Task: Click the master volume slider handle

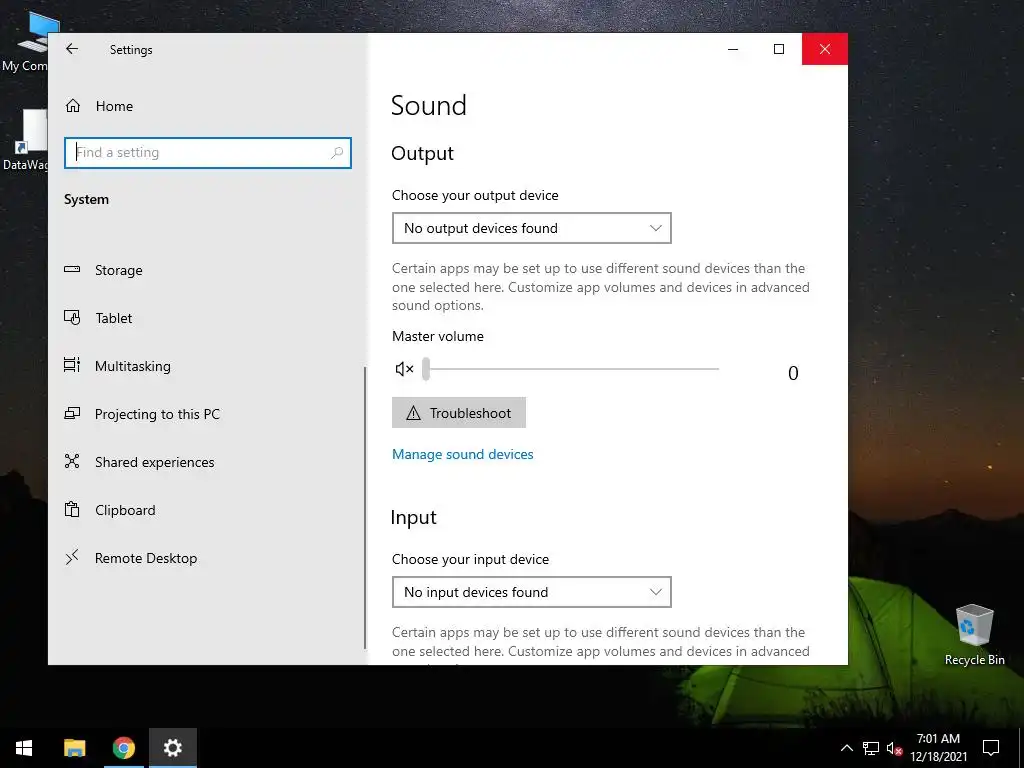Action: pyautogui.click(x=426, y=369)
